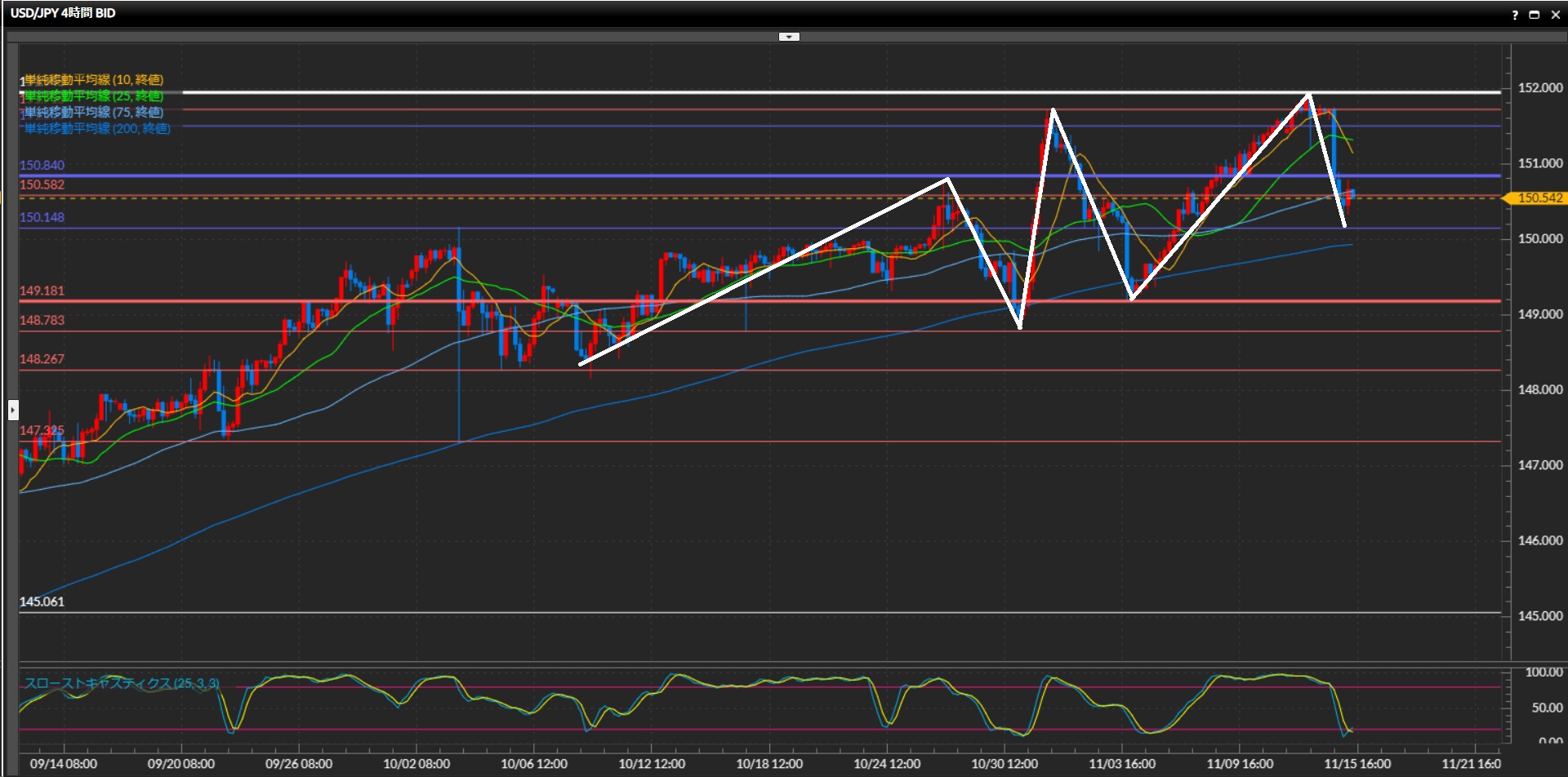This screenshot has width=1568, height=777.
Task: Open the スローストキャスティクス (25,3,3) indicator label
Action: pos(121,683)
